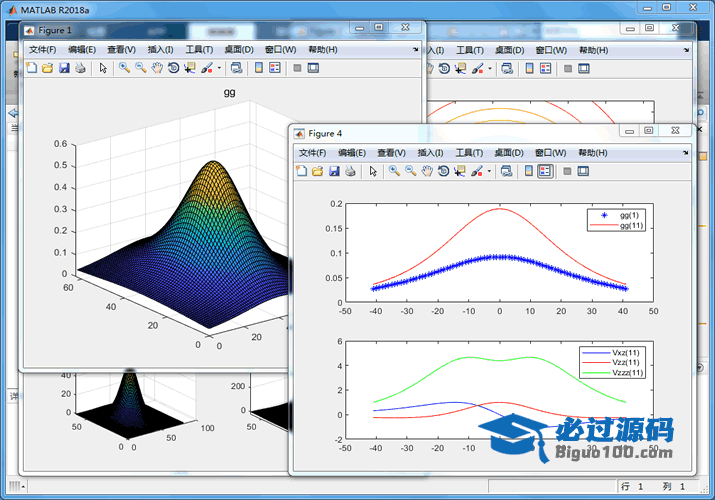Open 查看(V) menu in Figure 1
The height and width of the screenshot is (500, 715).
(121, 50)
